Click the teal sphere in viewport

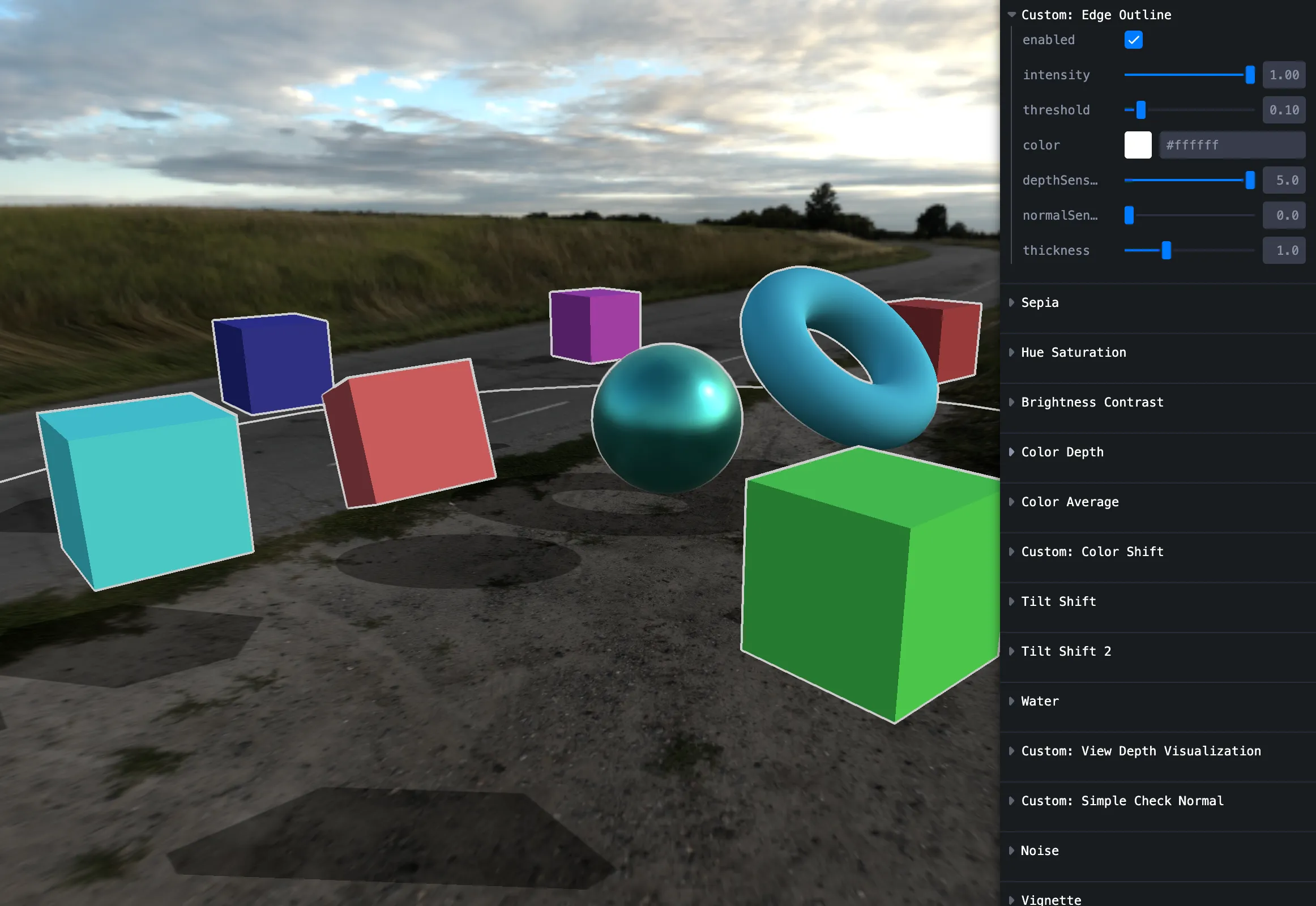point(666,418)
